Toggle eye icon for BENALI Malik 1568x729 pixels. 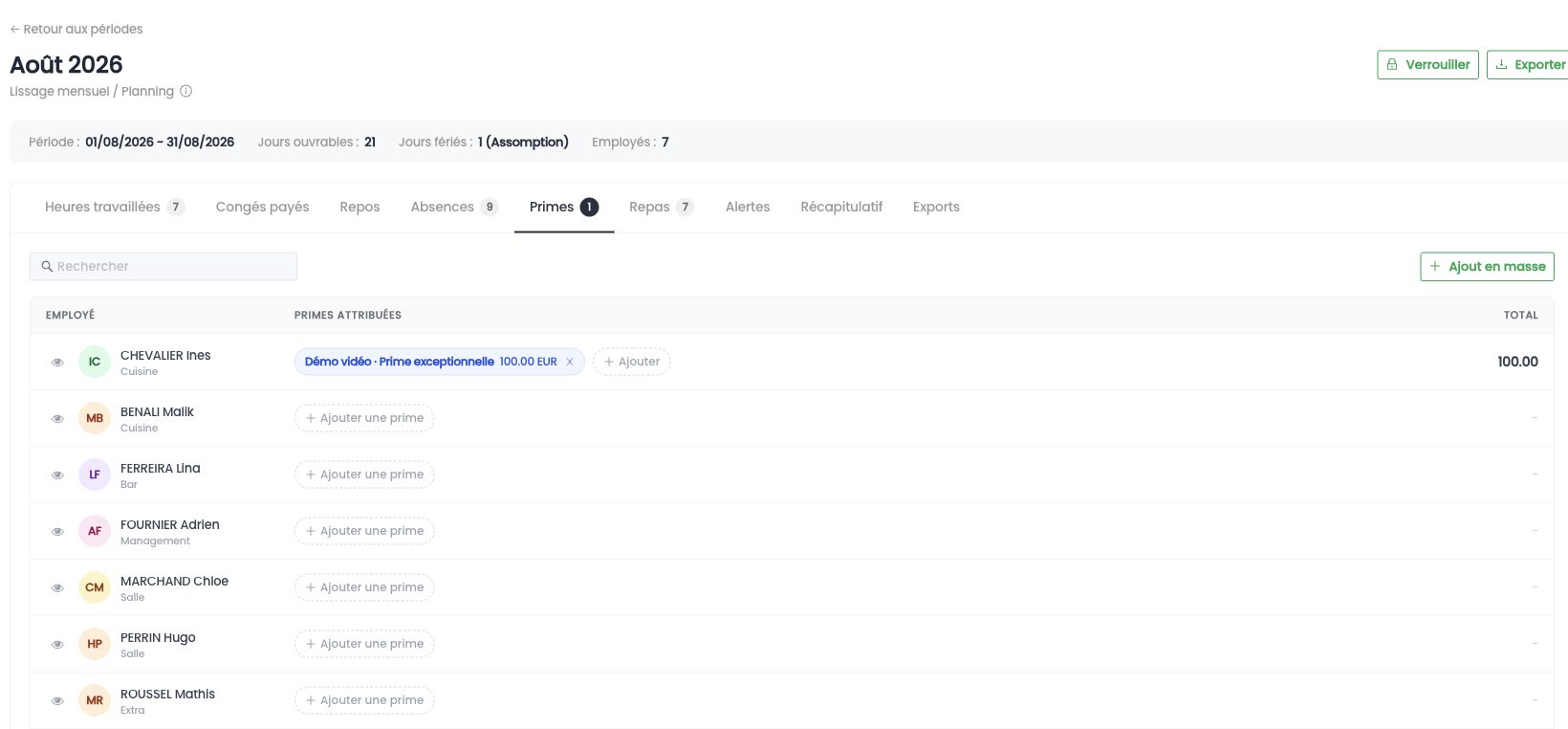tap(57, 419)
